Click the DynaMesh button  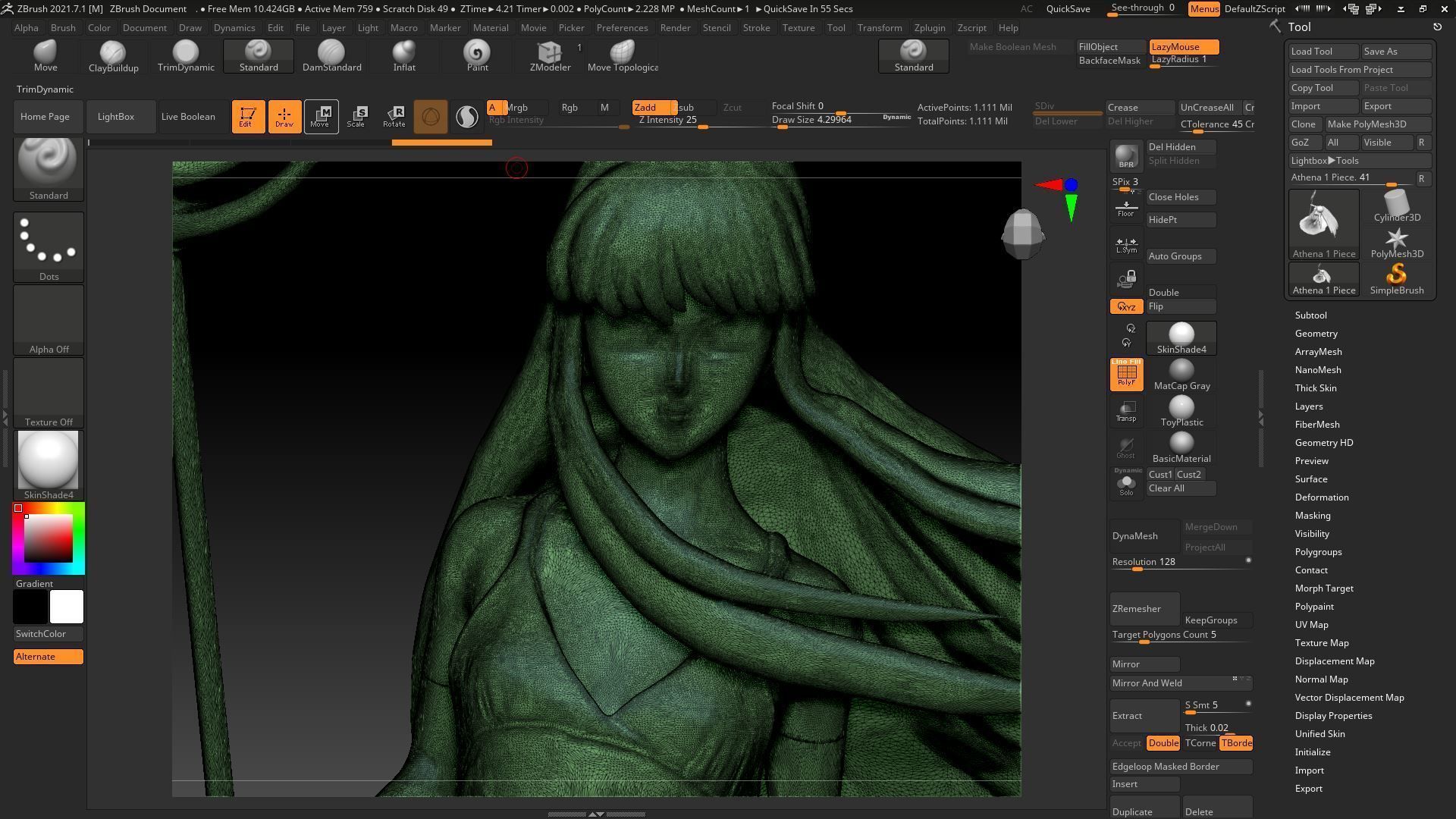pos(1144,536)
